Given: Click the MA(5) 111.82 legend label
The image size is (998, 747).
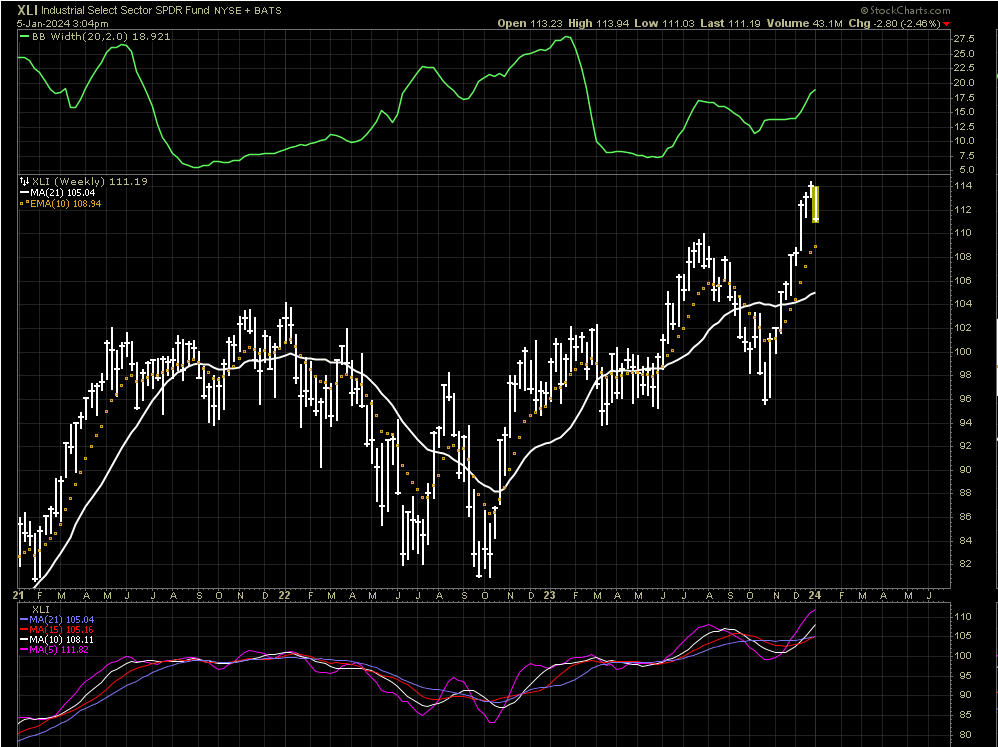Looking at the screenshot, I should (x=59, y=650).
